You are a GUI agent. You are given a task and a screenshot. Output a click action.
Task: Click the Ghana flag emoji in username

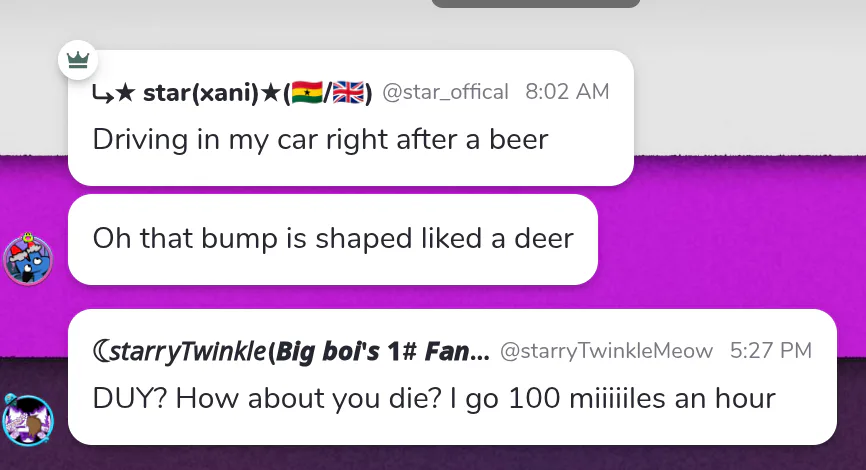(306, 94)
